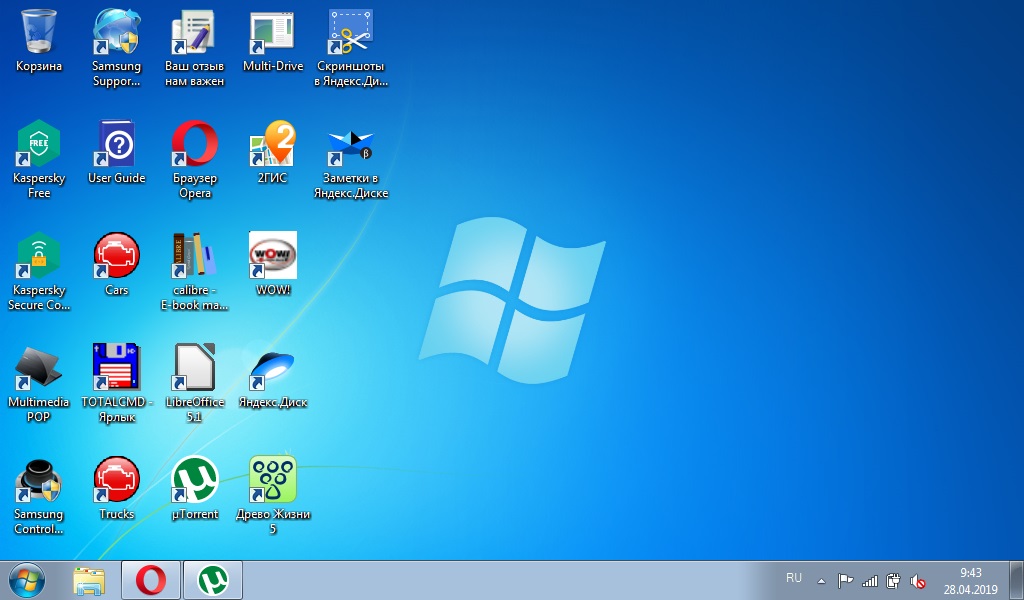Open the network signal tray icon
The image size is (1024, 600).
coord(869,580)
